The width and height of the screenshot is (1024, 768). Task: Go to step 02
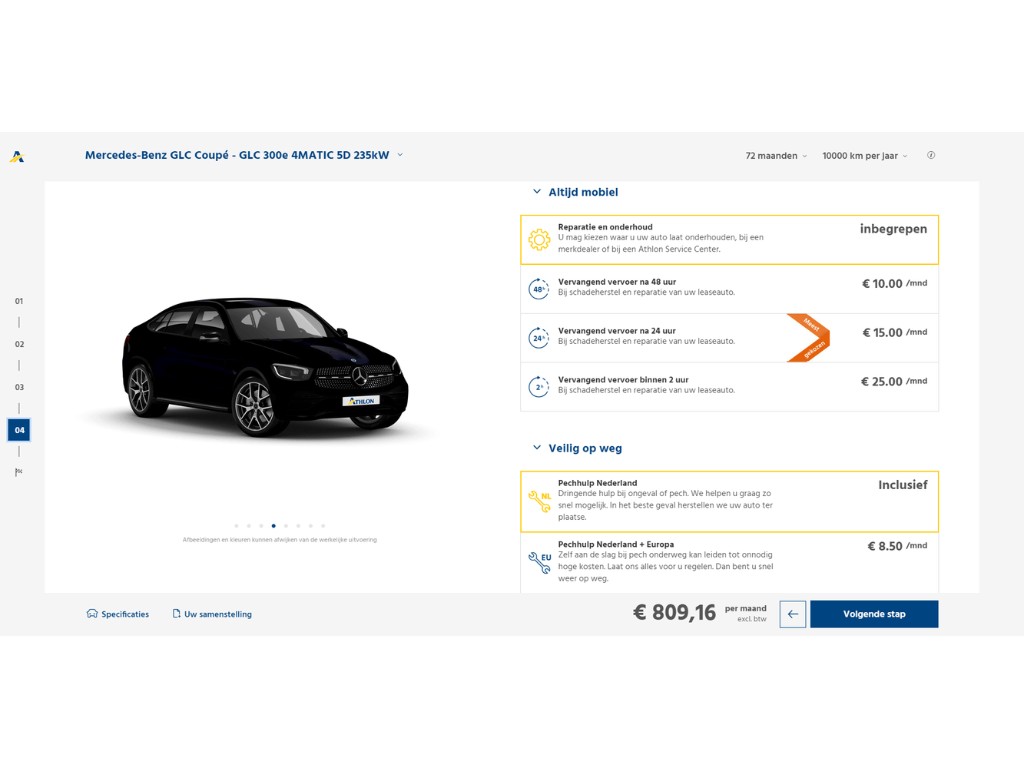(x=19, y=344)
